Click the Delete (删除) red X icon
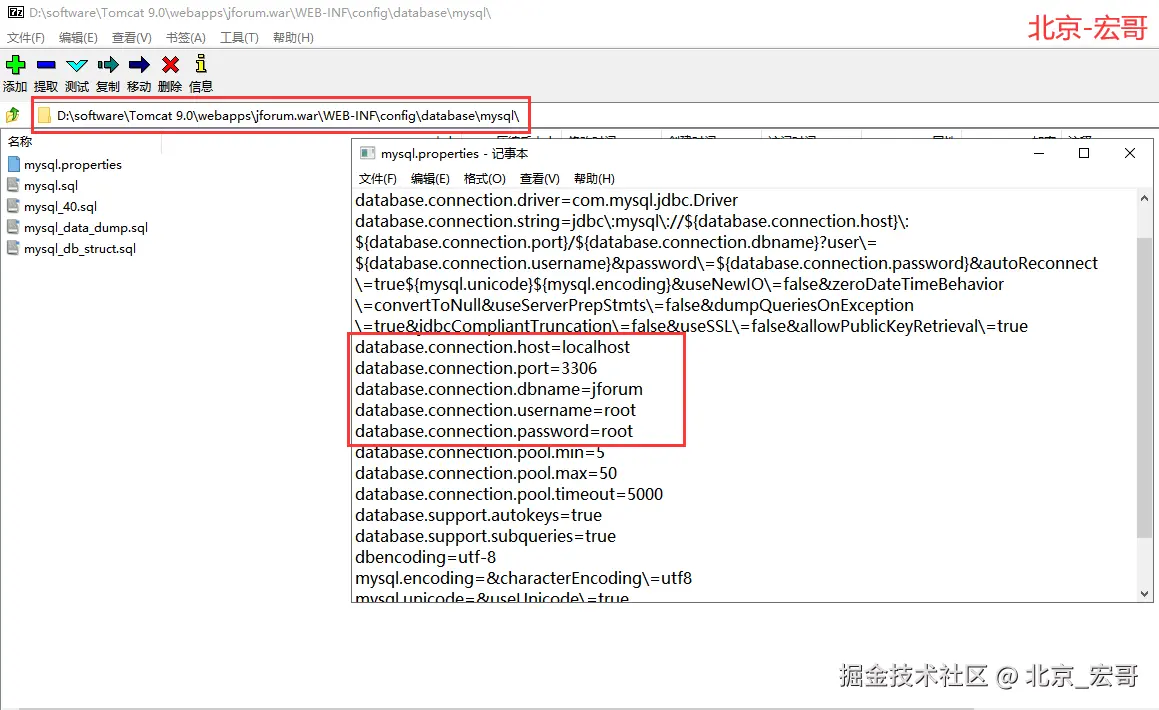Image resolution: width=1159 pixels, height=710 pixels. click(170, 65)
